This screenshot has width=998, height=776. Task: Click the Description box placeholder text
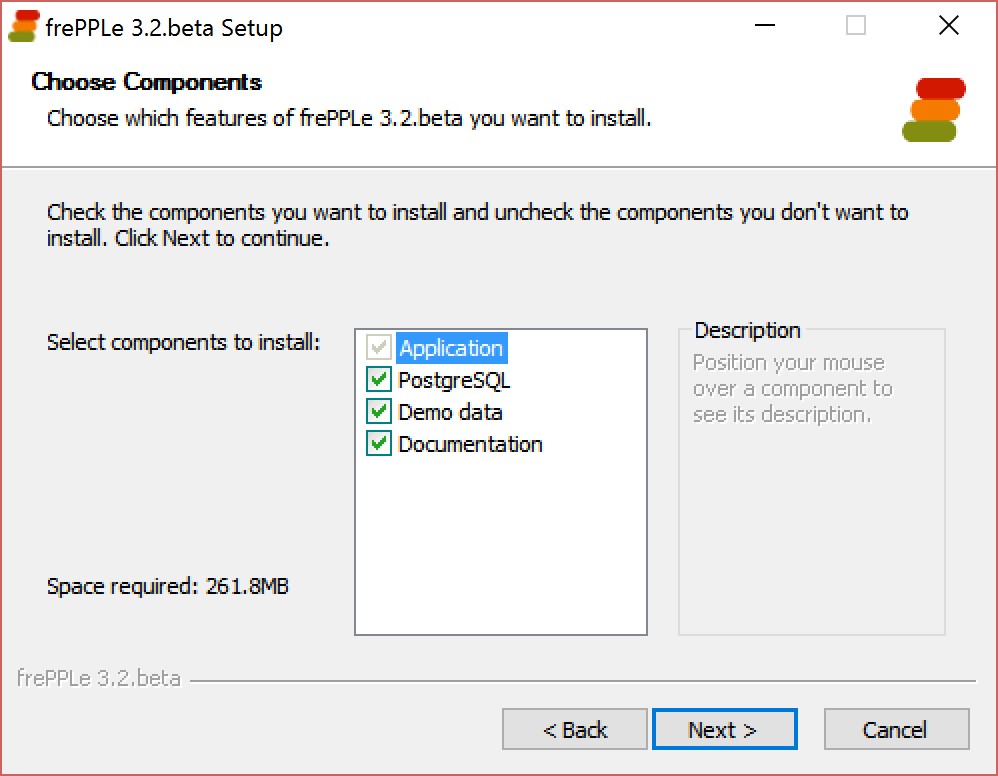791,388
